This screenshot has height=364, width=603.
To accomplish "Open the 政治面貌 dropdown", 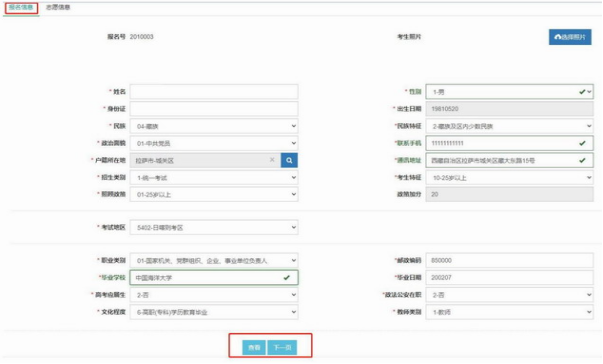I will pyautogui.click(x=214, y=143).
